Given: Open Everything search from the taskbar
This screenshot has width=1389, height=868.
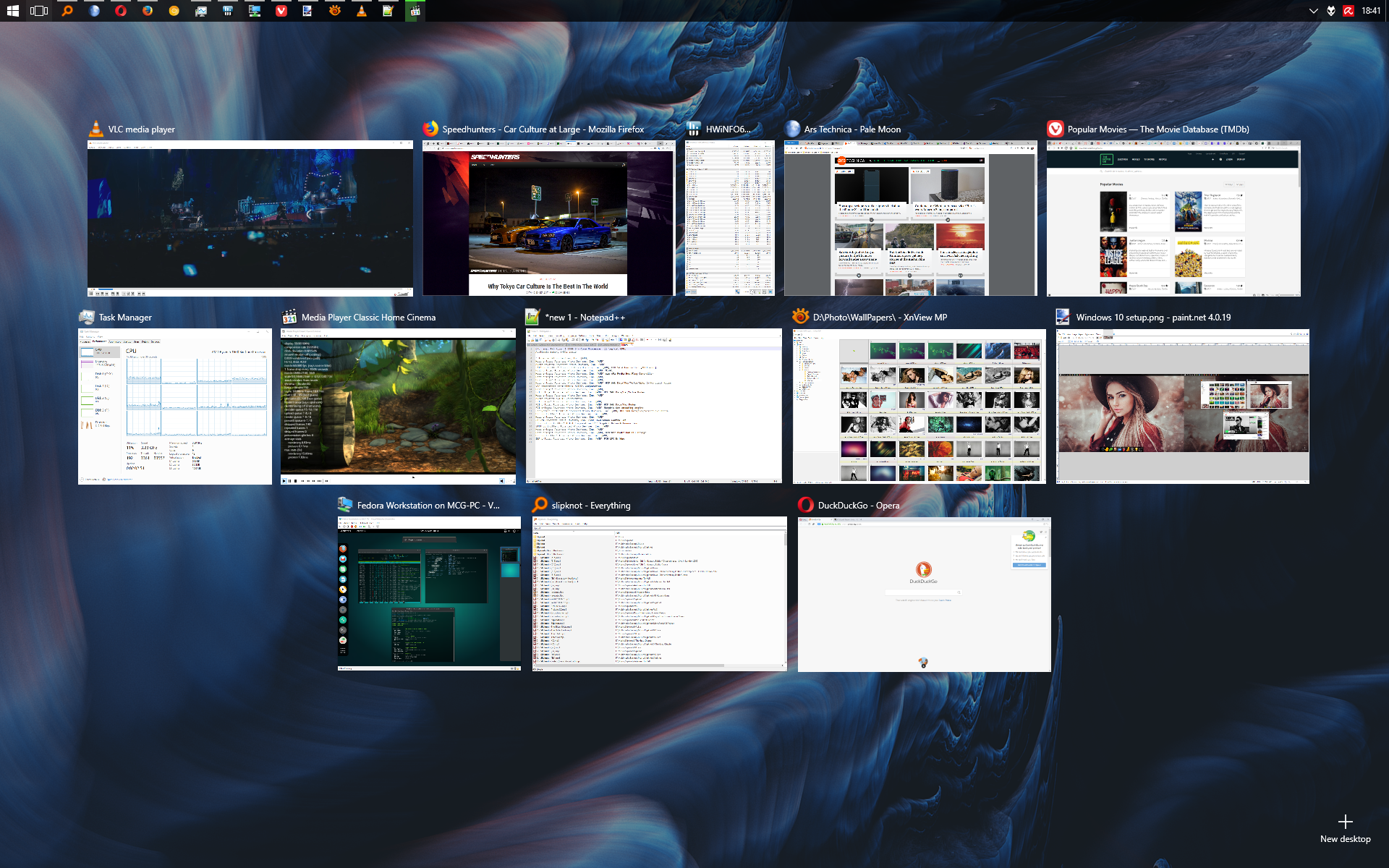Looking at the screenshot, I should click(67, 11).
